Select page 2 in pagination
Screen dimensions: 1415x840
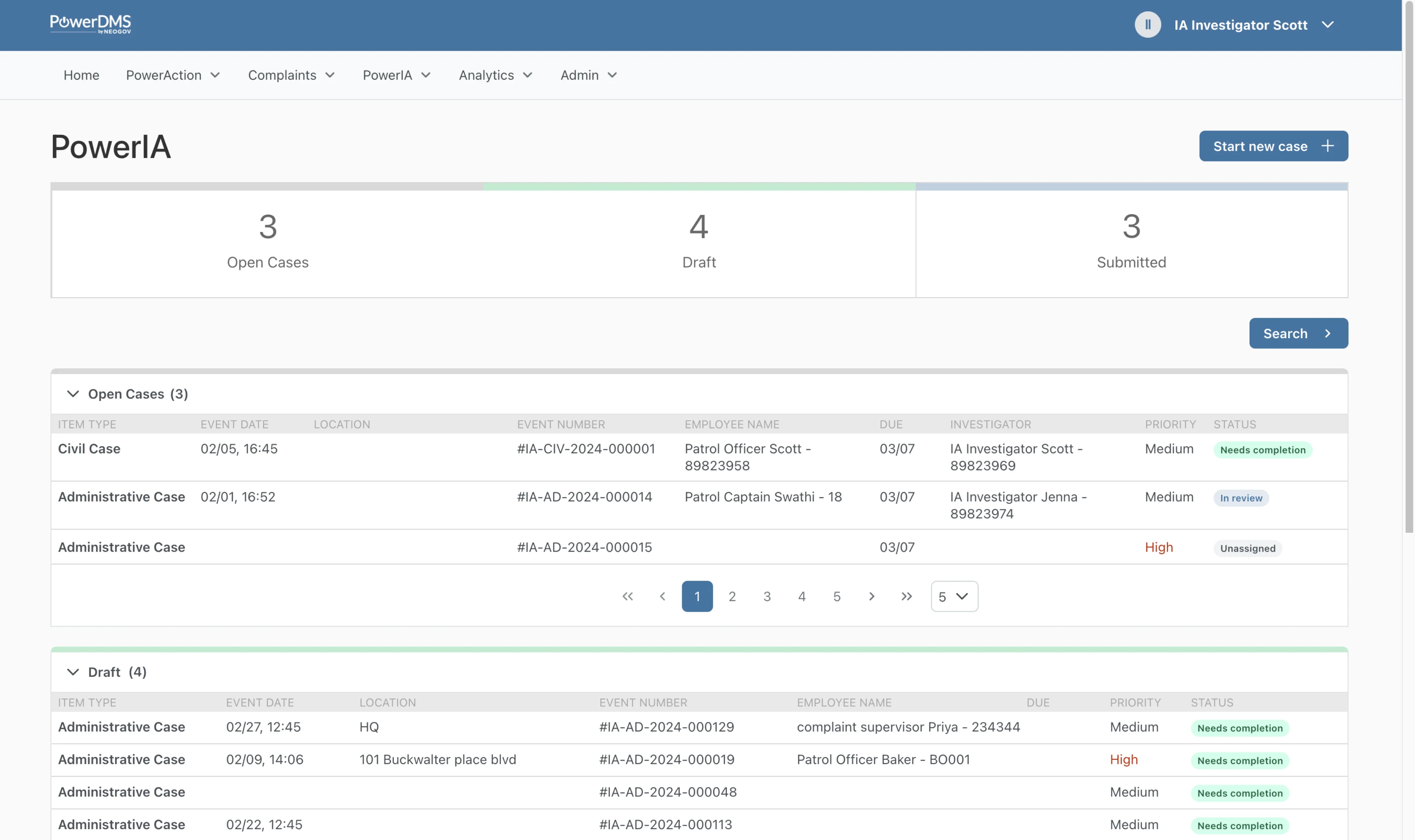coord(732,596)
